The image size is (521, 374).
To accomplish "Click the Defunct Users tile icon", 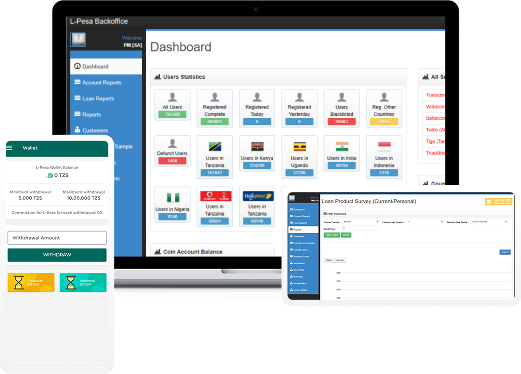I will 172,143.
